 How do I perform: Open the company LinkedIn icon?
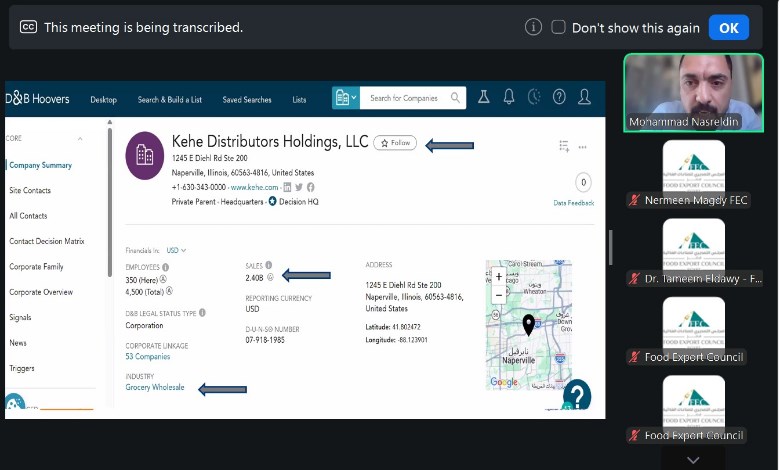click(x=287, y=187)
